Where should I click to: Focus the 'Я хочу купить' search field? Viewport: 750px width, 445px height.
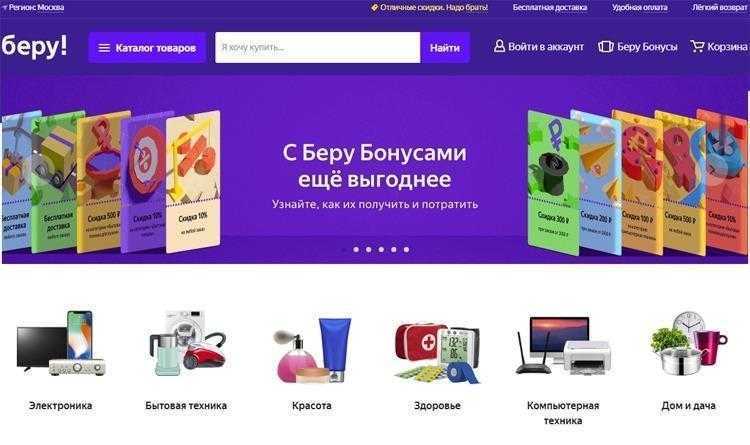318,47
